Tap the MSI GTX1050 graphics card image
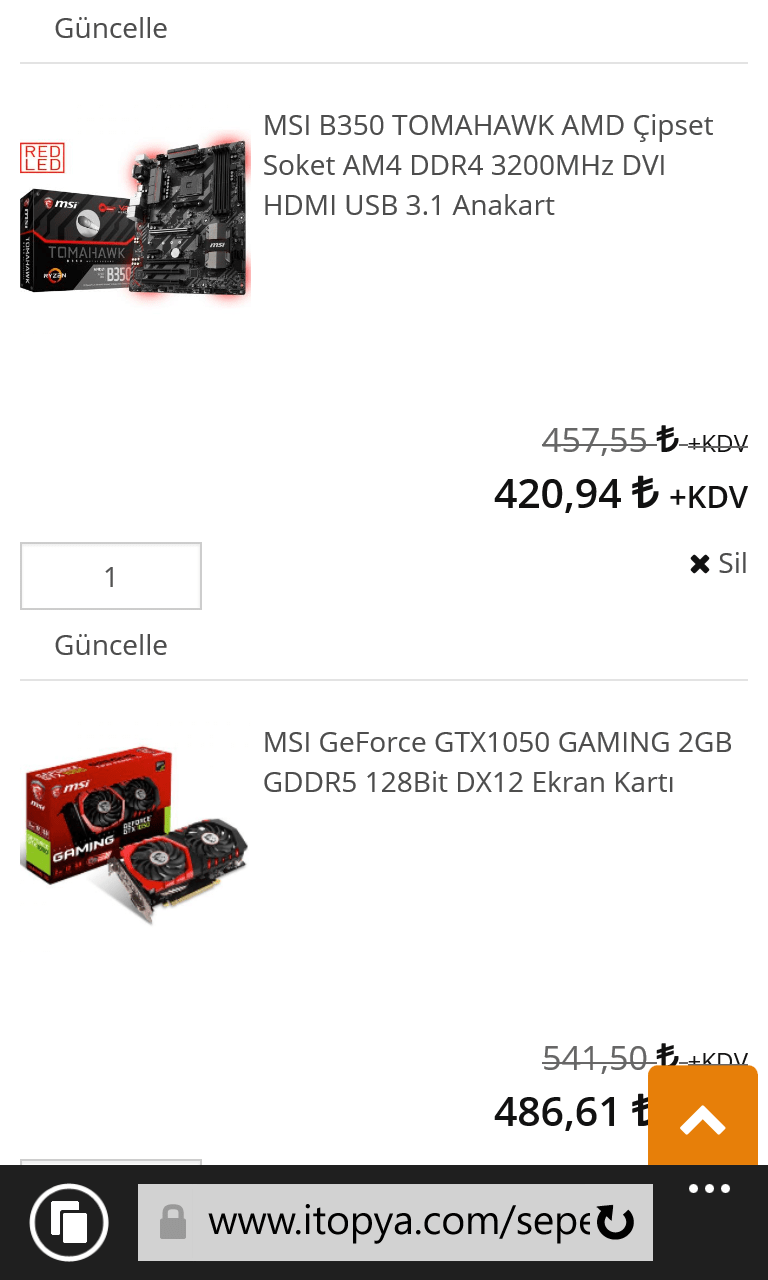Screen dimensions: 768x1280 point(135,834)
